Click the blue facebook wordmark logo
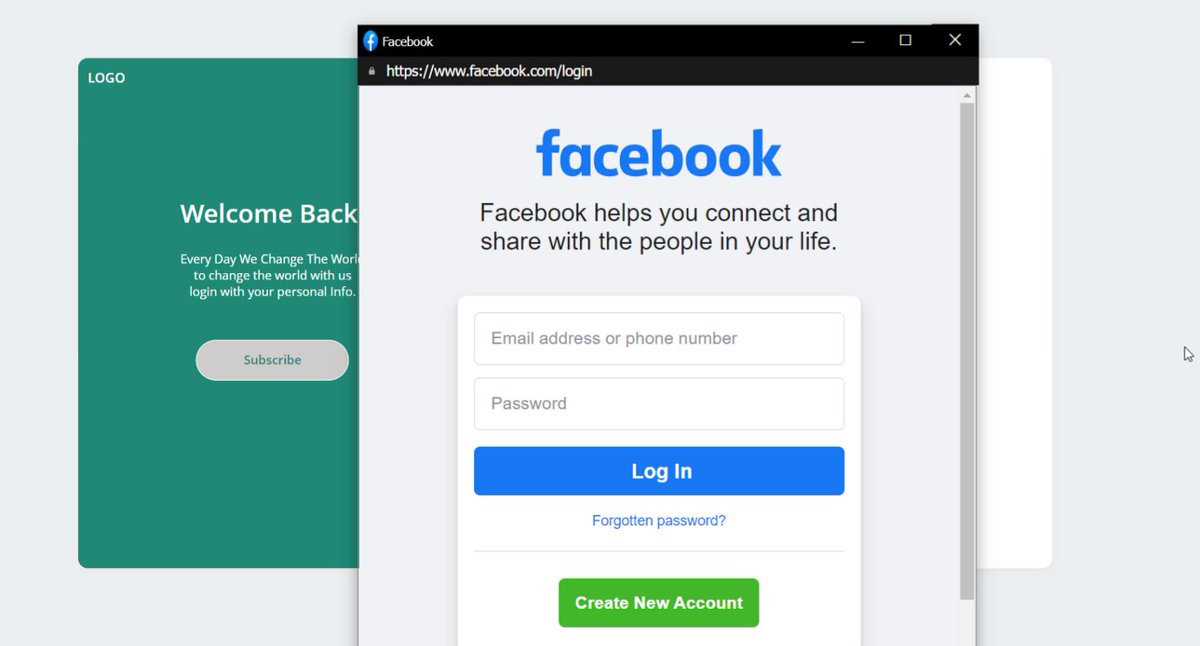Viewport: 1200px width, 646px height. click(659, 153)
